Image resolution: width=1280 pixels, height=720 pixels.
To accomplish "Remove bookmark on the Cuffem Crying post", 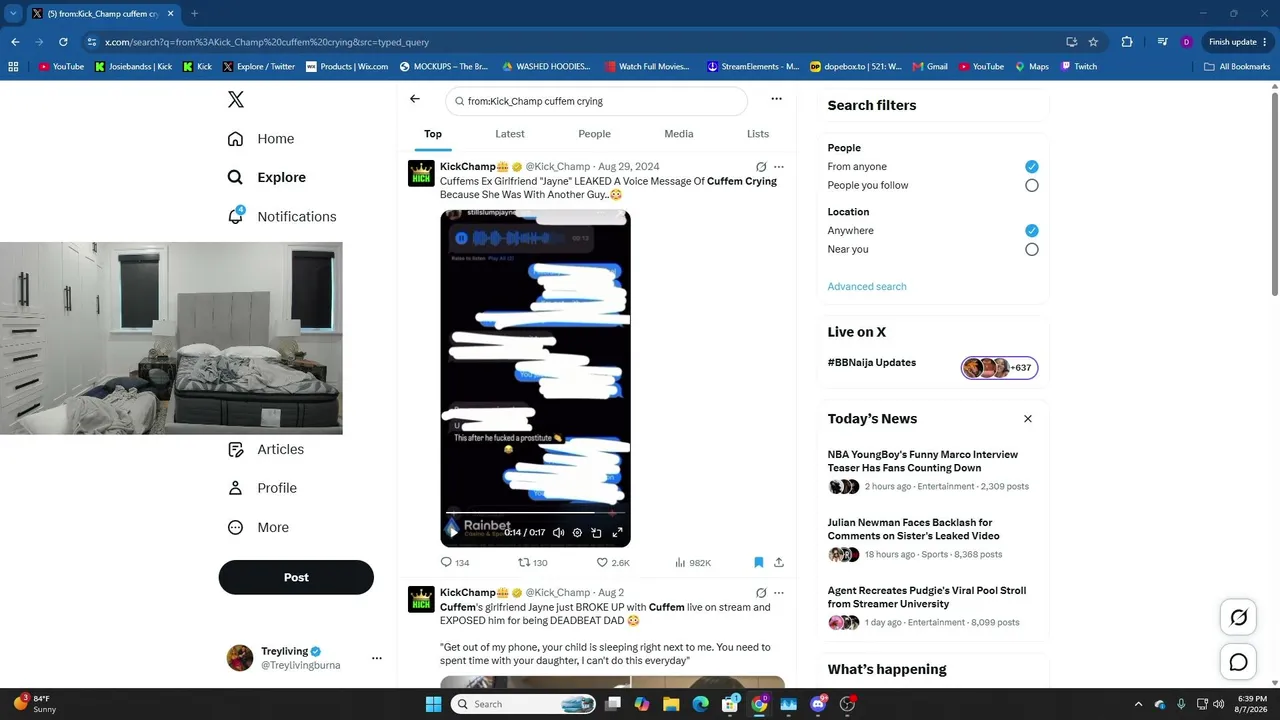I will (x=759, y=563).
